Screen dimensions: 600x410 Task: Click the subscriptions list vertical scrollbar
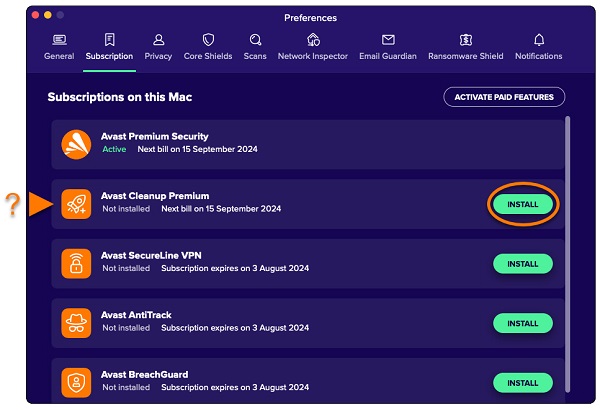[x=569, y=200]
